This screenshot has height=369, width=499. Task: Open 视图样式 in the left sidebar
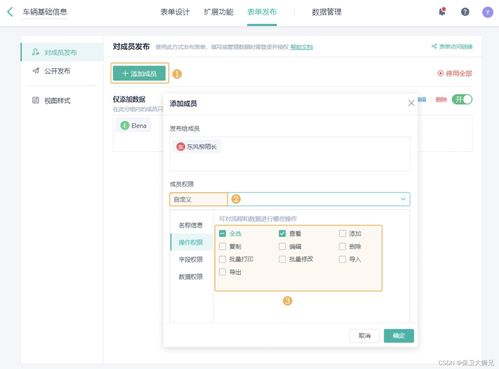point(57,100)
